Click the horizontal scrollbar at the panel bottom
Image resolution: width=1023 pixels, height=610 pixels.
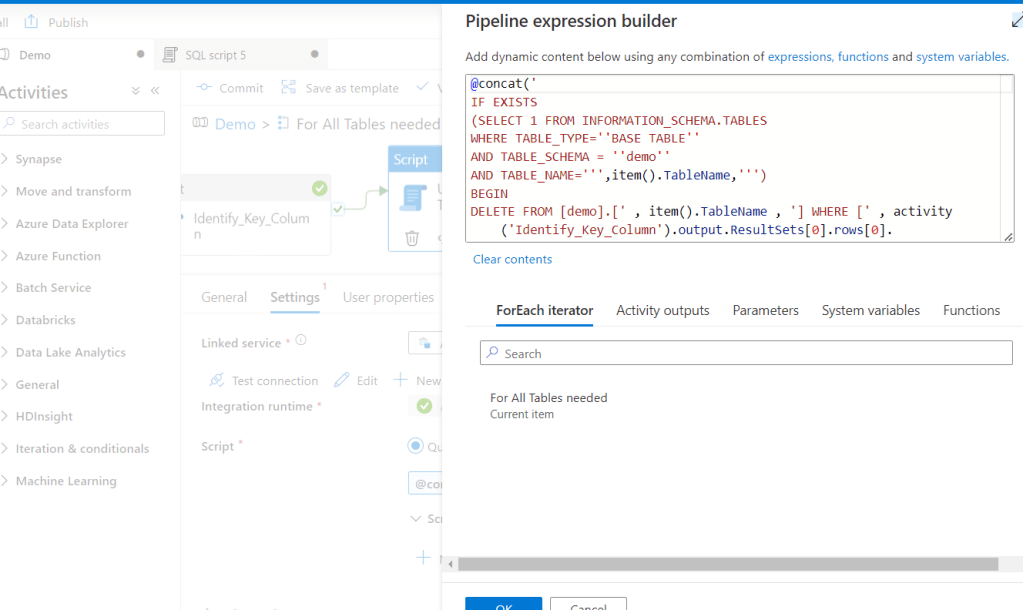tap(728, 564)
